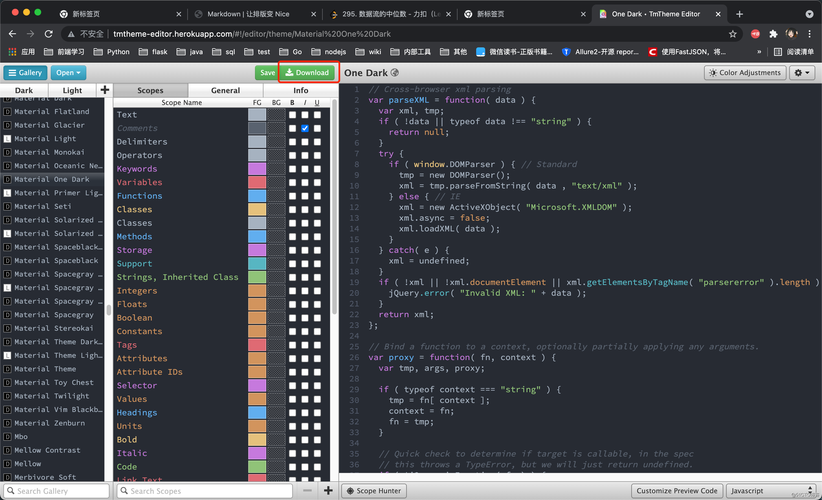Add new scope with plus icon
822x500 pixels.
[x=328, y=491]
